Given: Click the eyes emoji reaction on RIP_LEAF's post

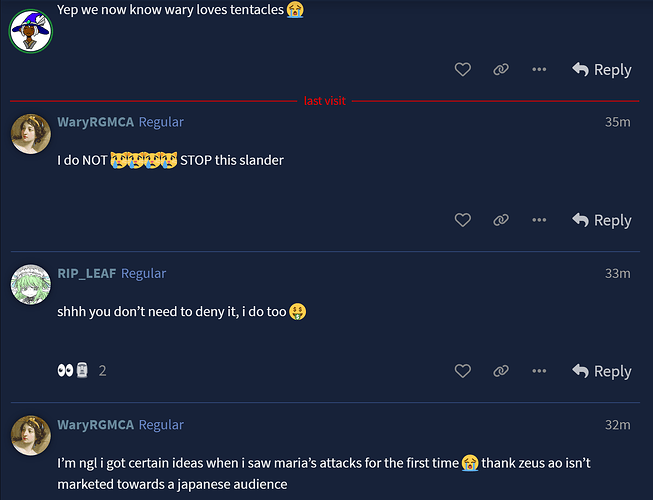Looking at the screenshot, I should tap(66, 371).
